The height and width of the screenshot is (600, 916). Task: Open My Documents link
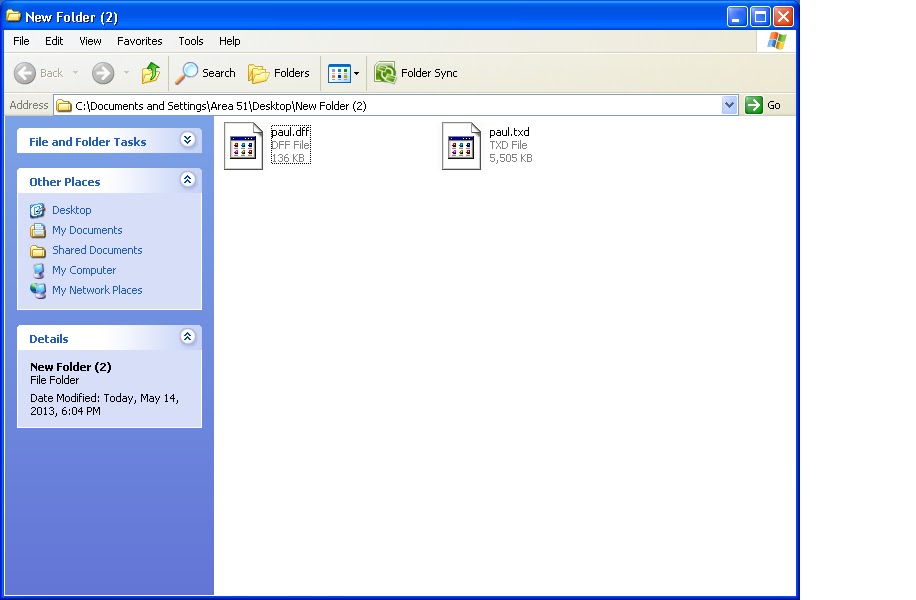click(x=87, y=230)
